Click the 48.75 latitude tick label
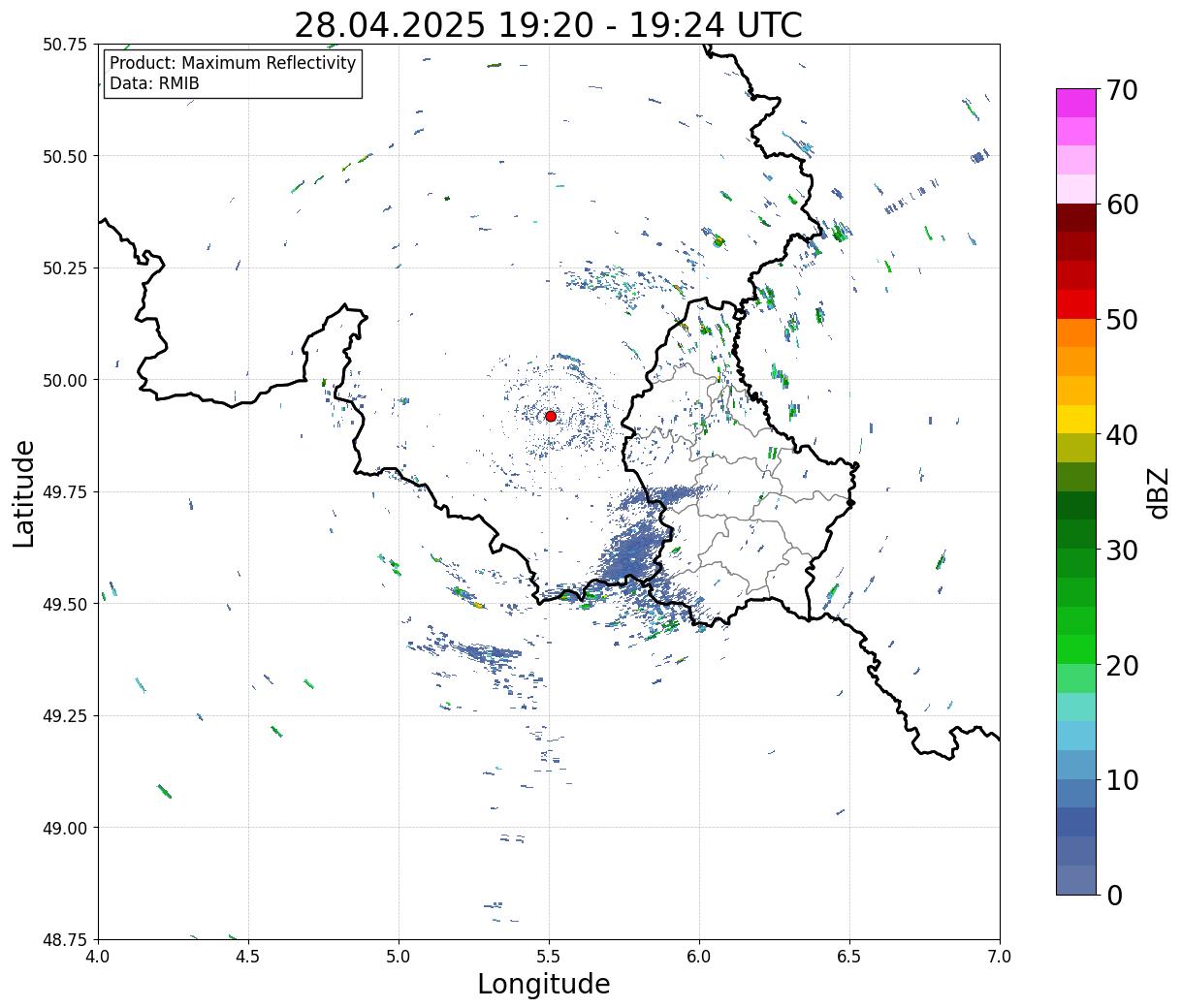Viewport: 1182px width, 1008px height. [65, 939]
